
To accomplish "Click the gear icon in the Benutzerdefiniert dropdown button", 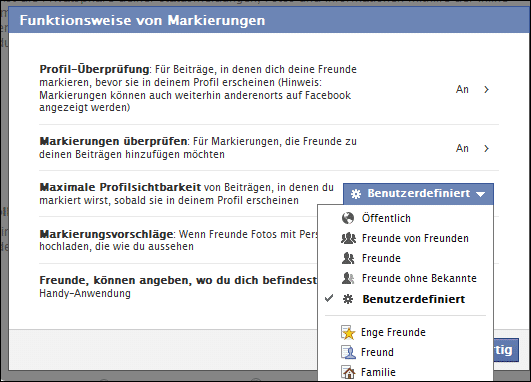I will (x=356, y=194).
